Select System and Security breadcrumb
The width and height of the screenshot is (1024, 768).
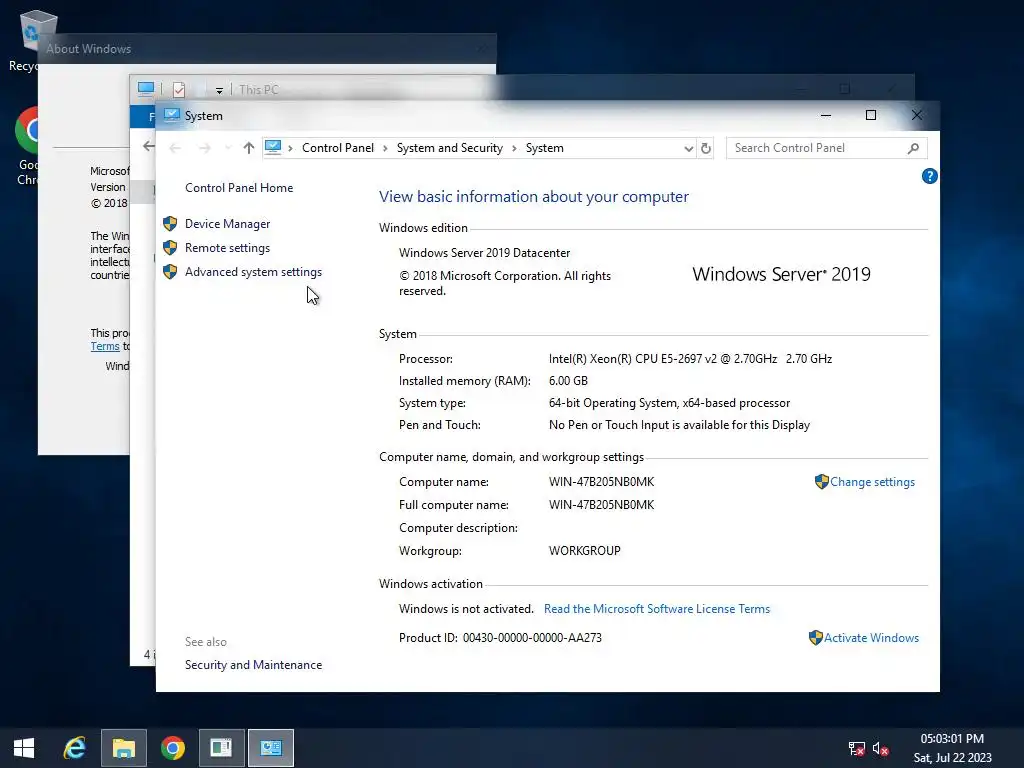(x=450, y=148)
